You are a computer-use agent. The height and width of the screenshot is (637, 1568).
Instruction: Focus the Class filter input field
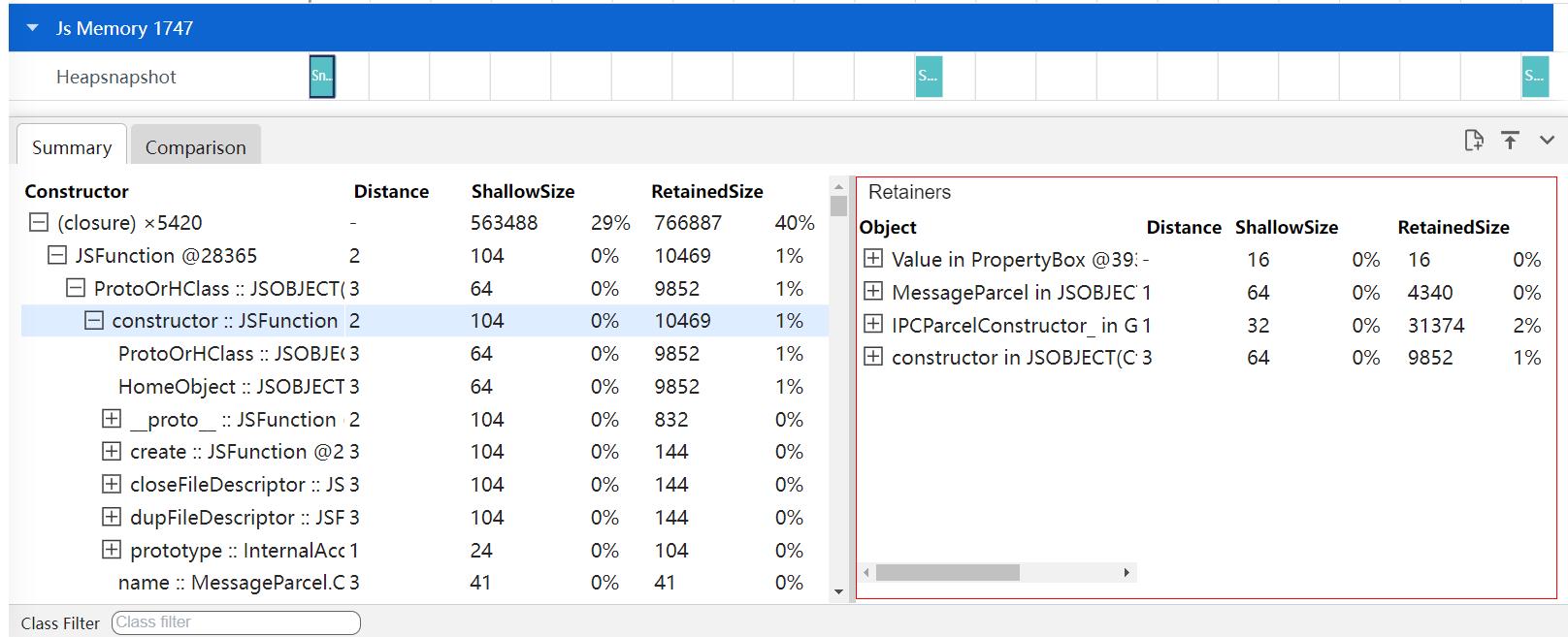coord(236,622)
